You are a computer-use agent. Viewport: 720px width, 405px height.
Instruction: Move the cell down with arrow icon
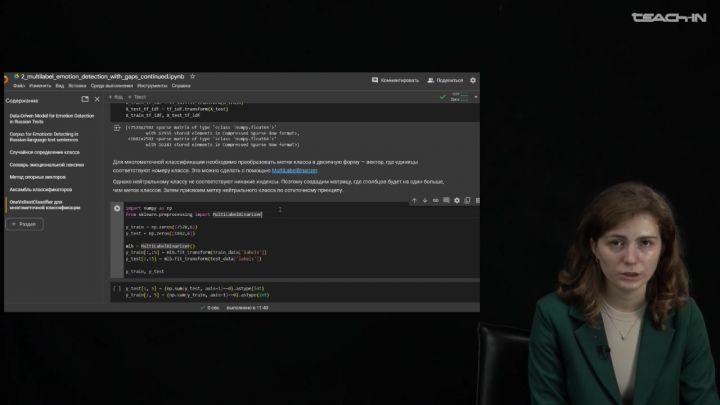click(425, 201)
